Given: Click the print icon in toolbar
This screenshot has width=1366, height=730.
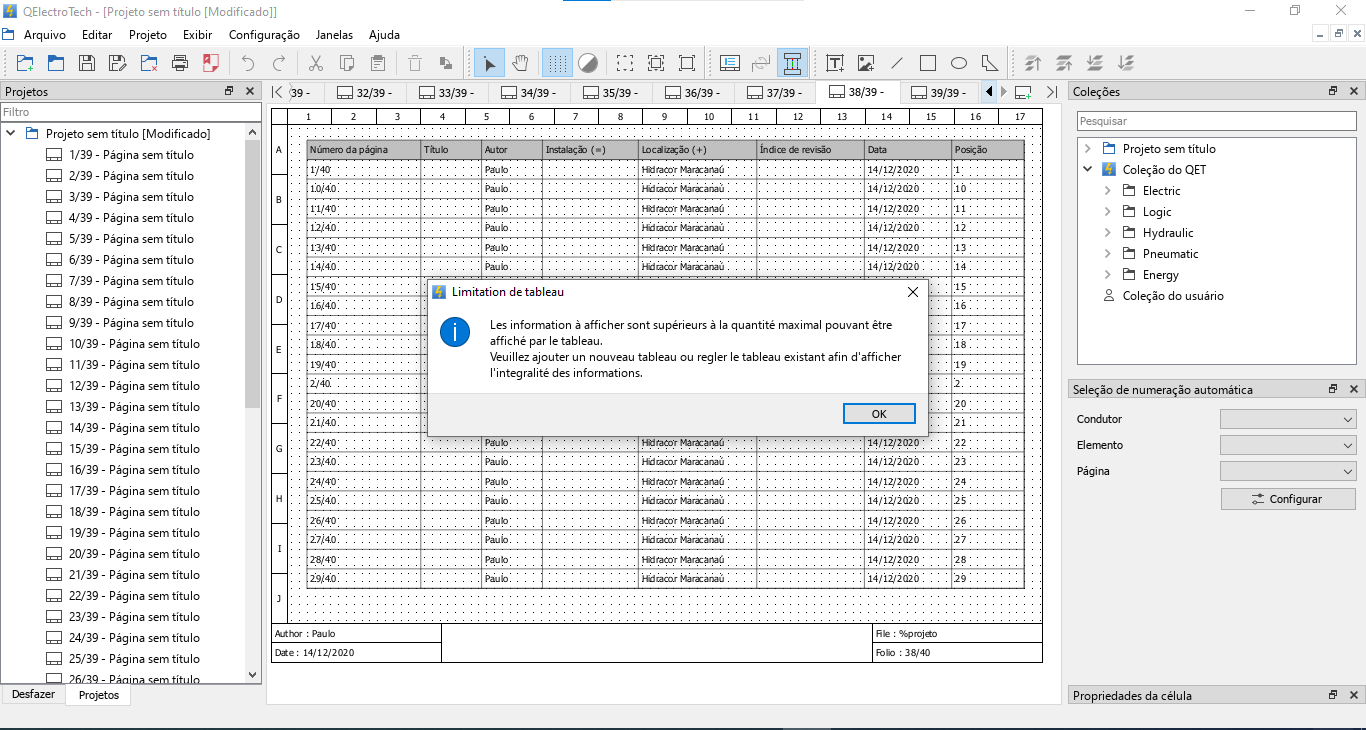Looking at the screenshot, I should pos(180,63).
